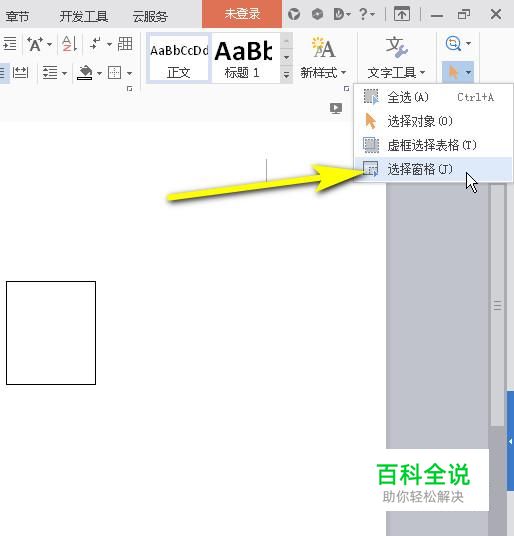Click the not logged in button
514x536 pixels.
coord(242,14)
